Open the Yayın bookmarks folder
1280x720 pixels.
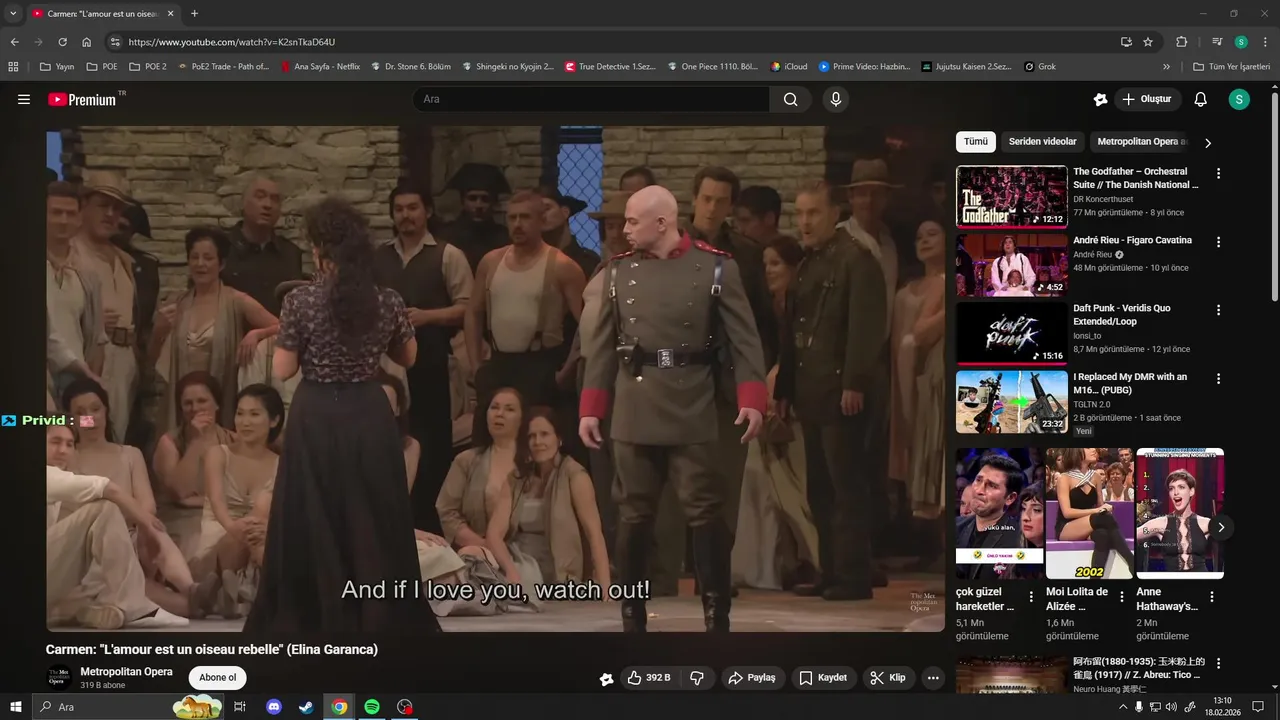[57, 67]
